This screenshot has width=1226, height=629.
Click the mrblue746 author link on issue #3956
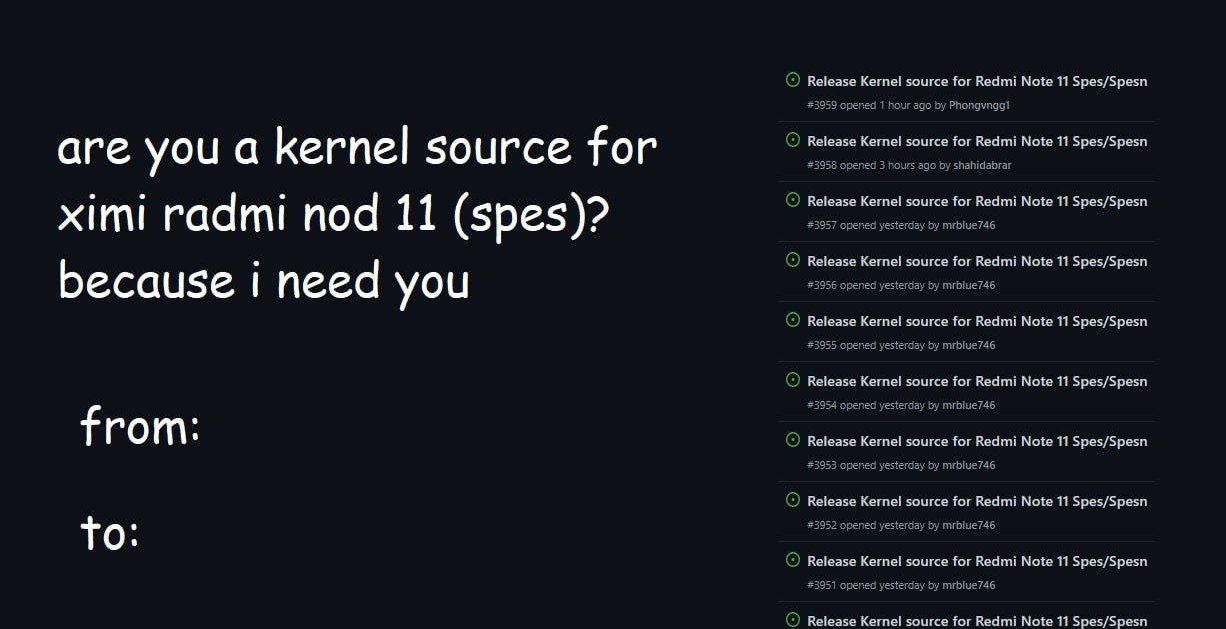coord(968,285)
